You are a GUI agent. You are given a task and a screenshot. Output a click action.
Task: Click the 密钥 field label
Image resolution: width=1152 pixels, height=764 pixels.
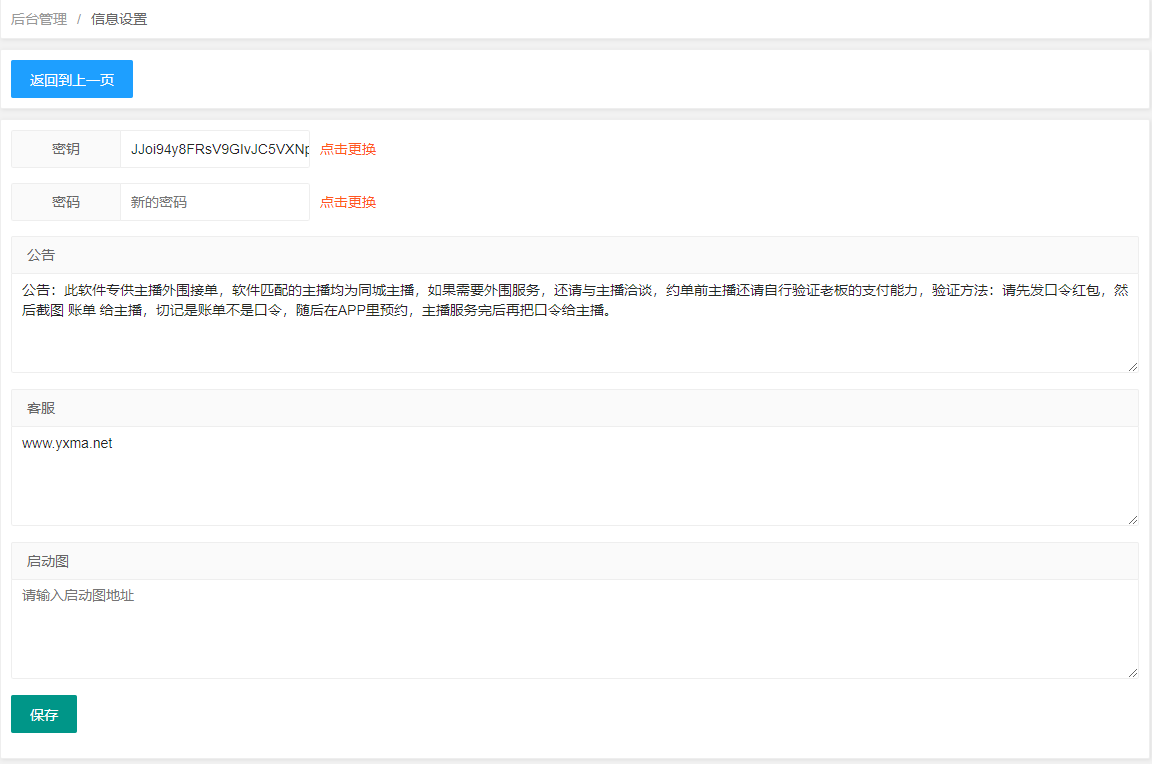click(x=66, y=149)
